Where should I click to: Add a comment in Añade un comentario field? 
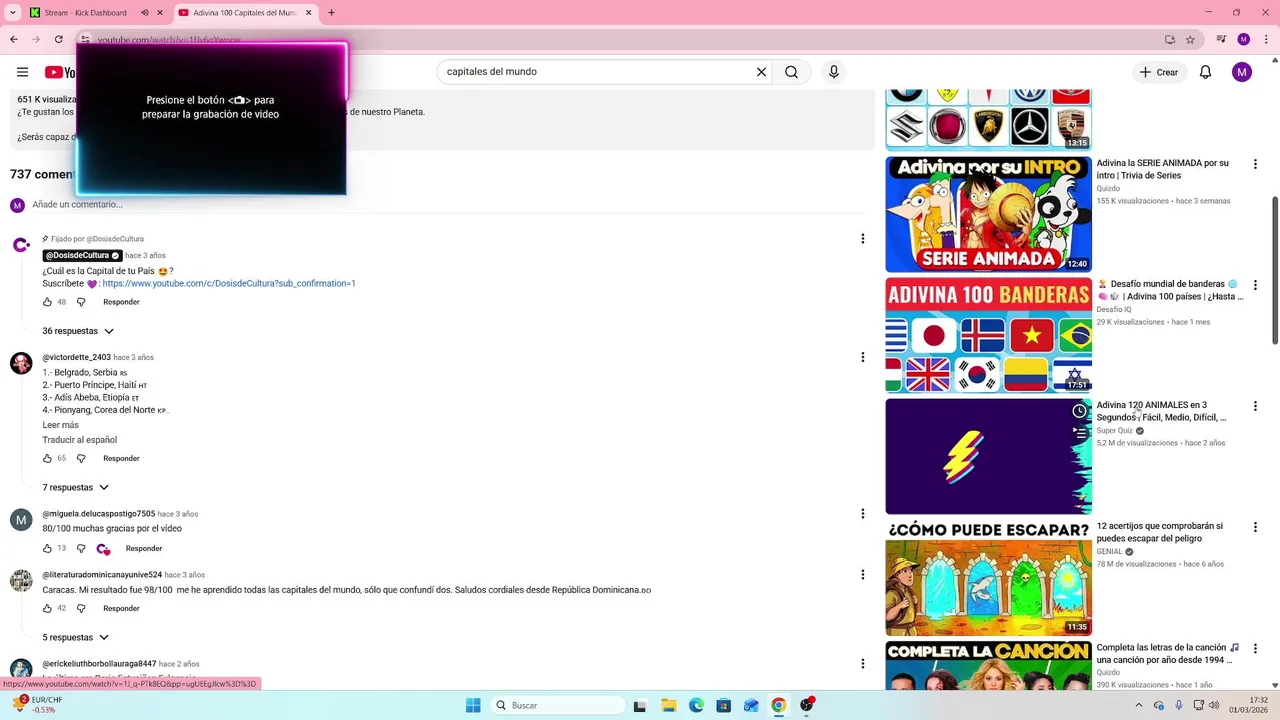(448, 205)
